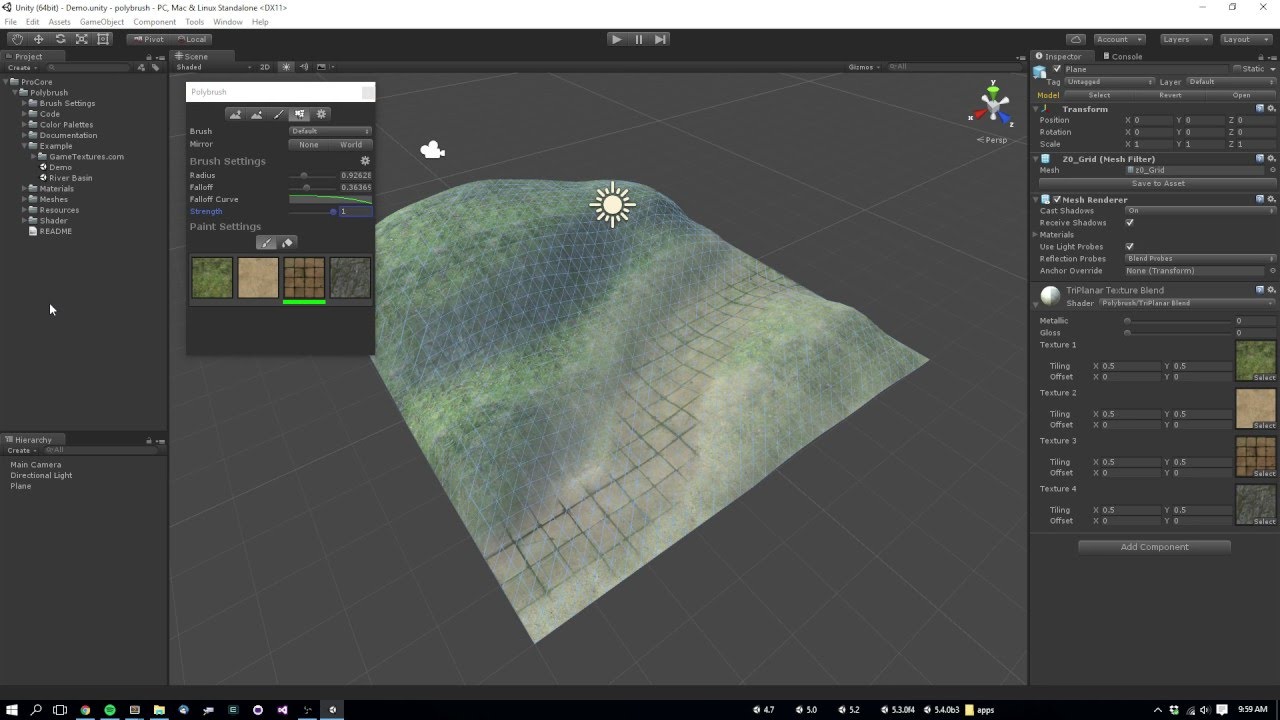Select Polybrush smooth mode icon
The image size is (1280, 720).
(256, 114)
